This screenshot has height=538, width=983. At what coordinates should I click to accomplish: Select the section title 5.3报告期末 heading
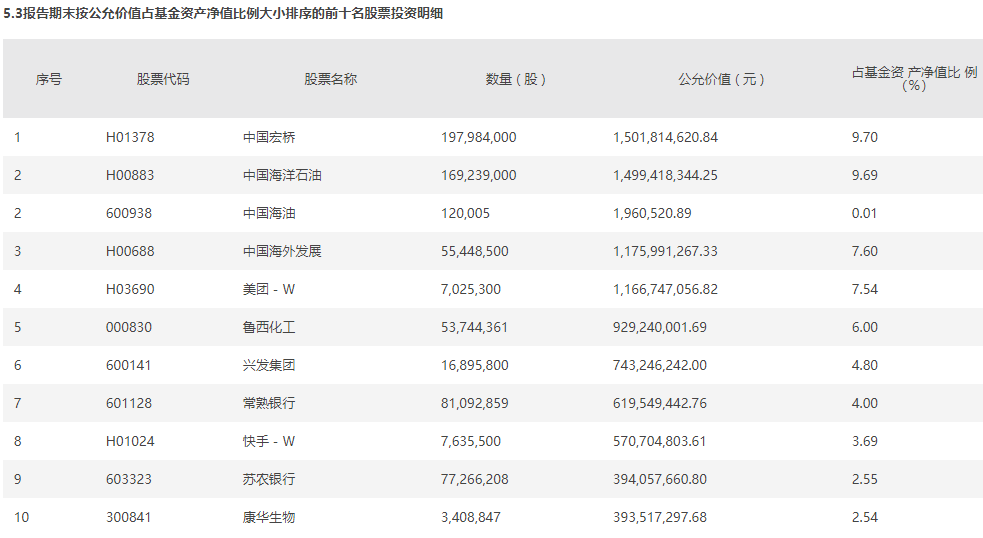tap(223, 13)
